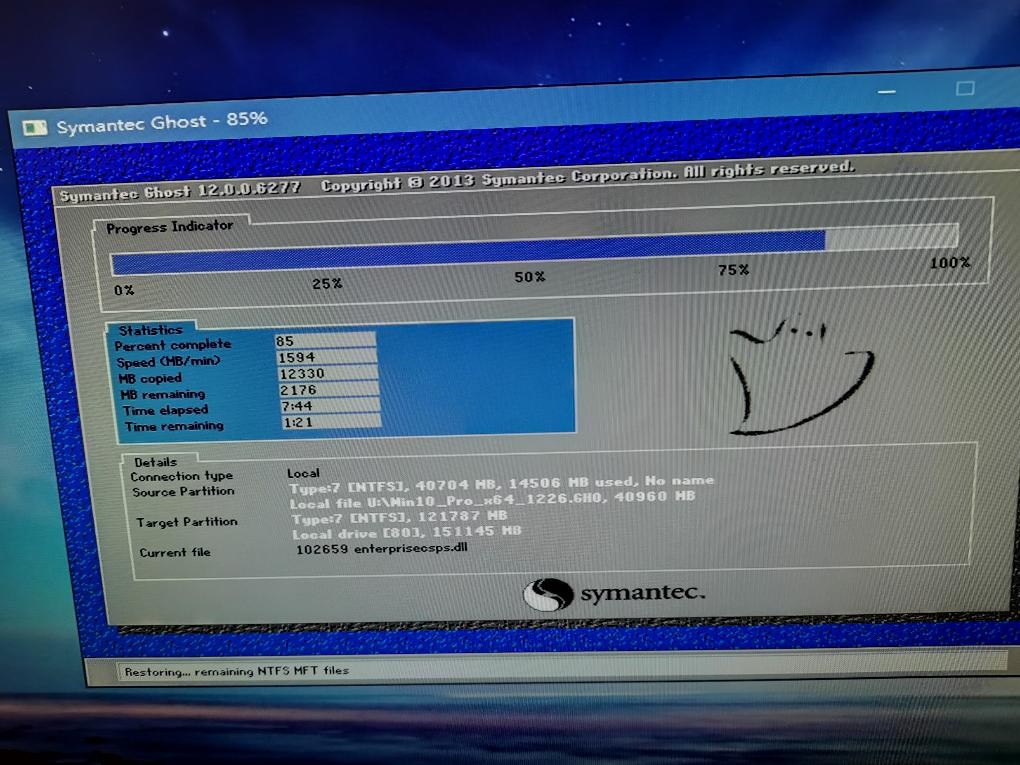Select the window title 'Symantec Ghost - 85%'
The image size is (1020, 765).
(x=161, y=122)
